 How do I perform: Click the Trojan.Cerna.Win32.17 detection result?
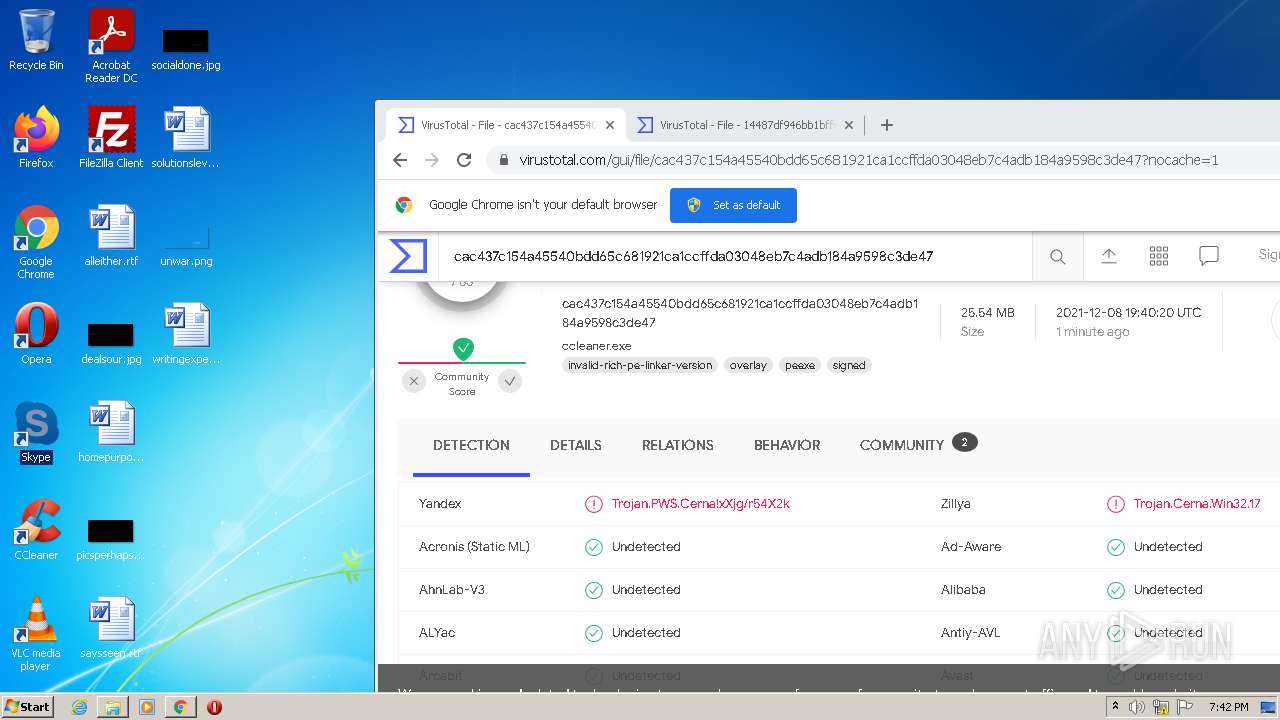tap(1196, 504)
